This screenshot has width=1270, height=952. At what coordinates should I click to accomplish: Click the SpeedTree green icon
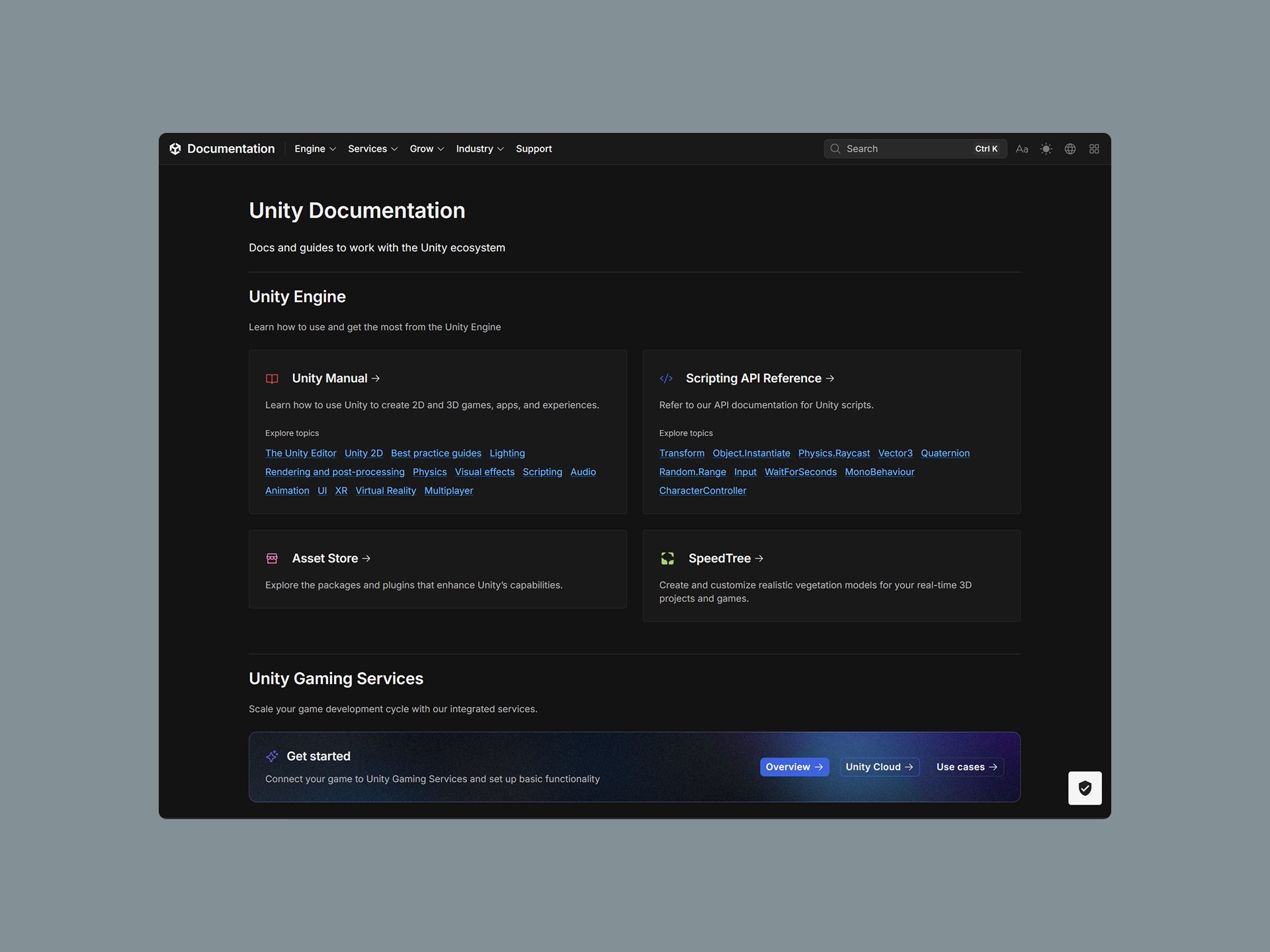coord(667,559)
